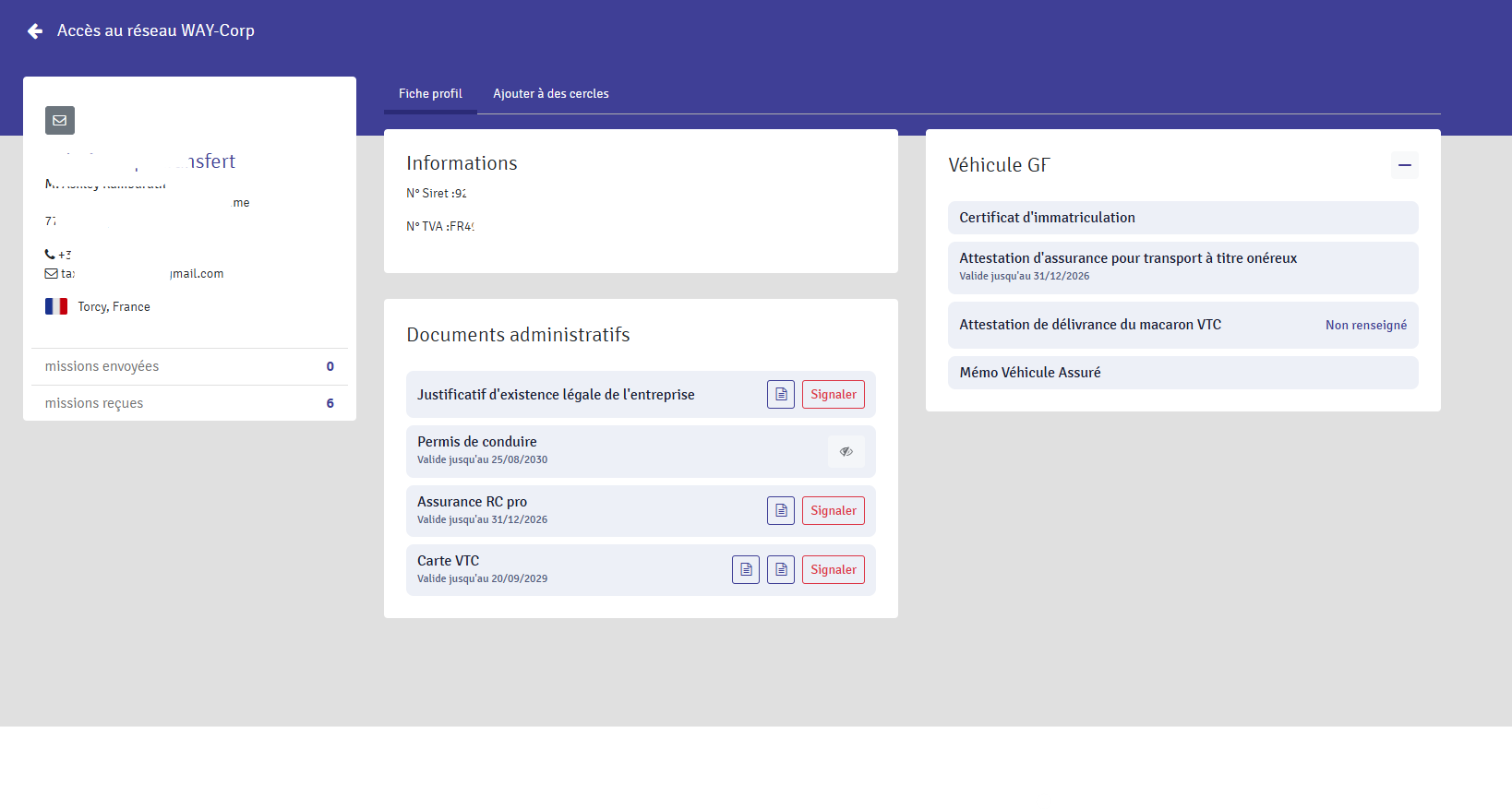Click the envelope message icon on profile card
1512x810 pixels.
click(x=60, y=120)
